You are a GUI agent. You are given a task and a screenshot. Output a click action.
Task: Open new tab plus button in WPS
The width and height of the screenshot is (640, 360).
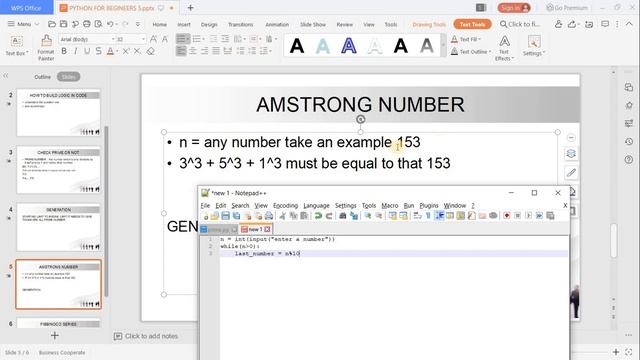point(191,8)
